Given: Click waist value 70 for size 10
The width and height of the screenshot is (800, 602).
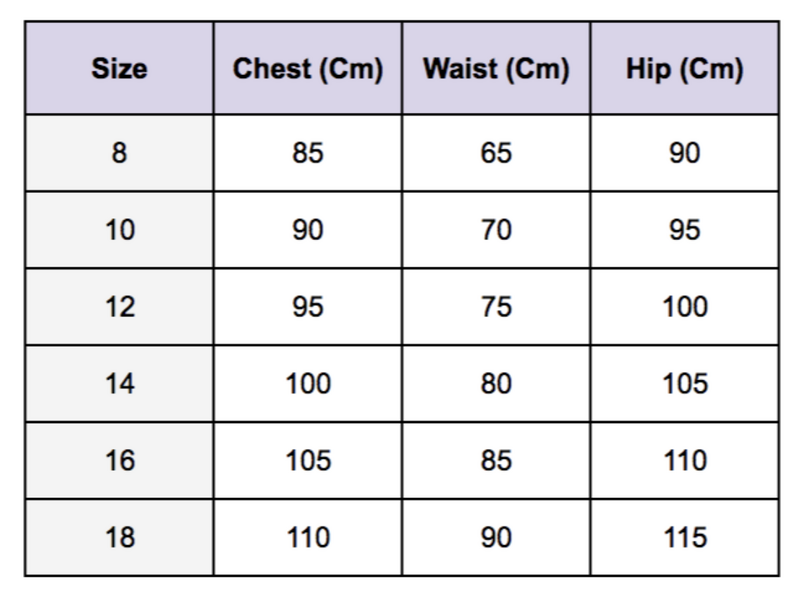Looking at the screenshot, I should (496, 230).
